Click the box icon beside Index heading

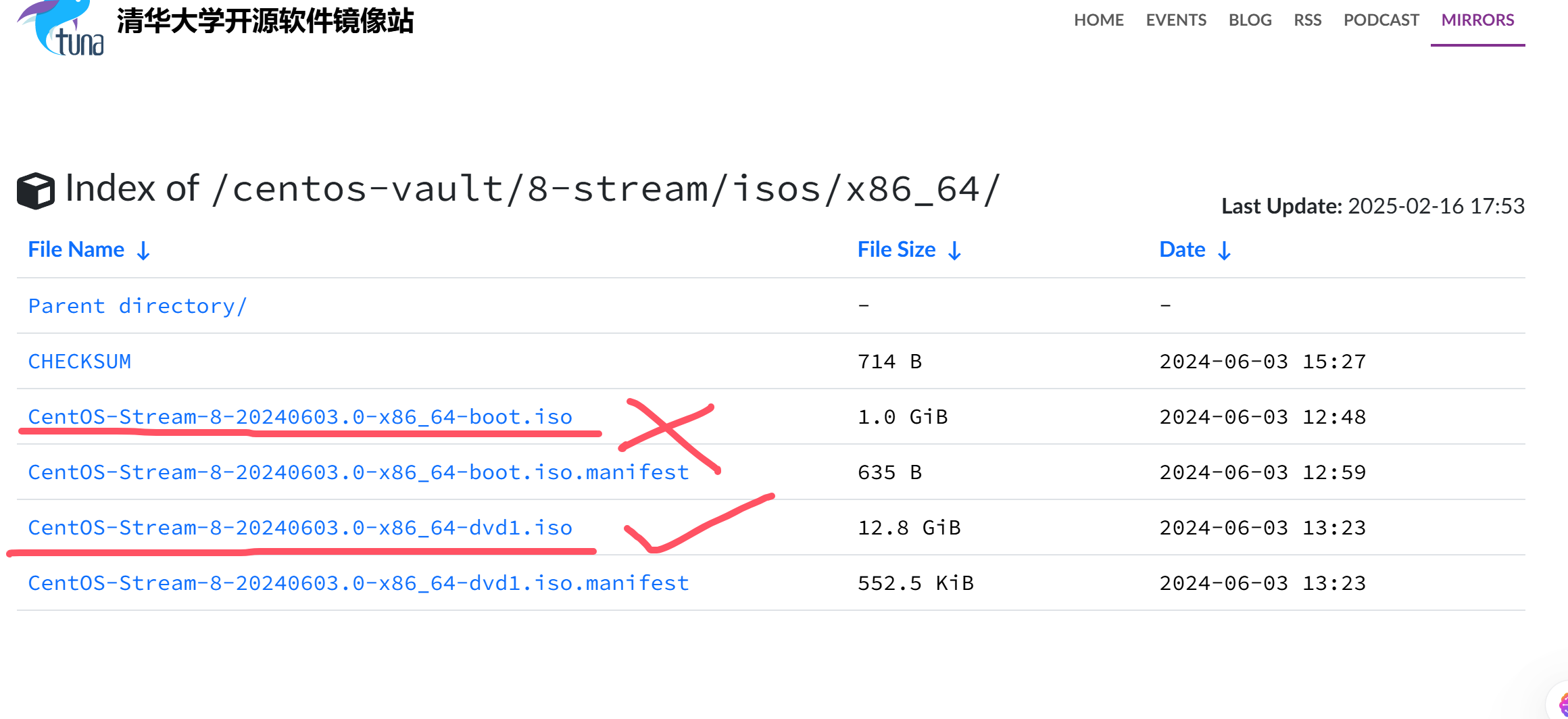tap(36, 191)
